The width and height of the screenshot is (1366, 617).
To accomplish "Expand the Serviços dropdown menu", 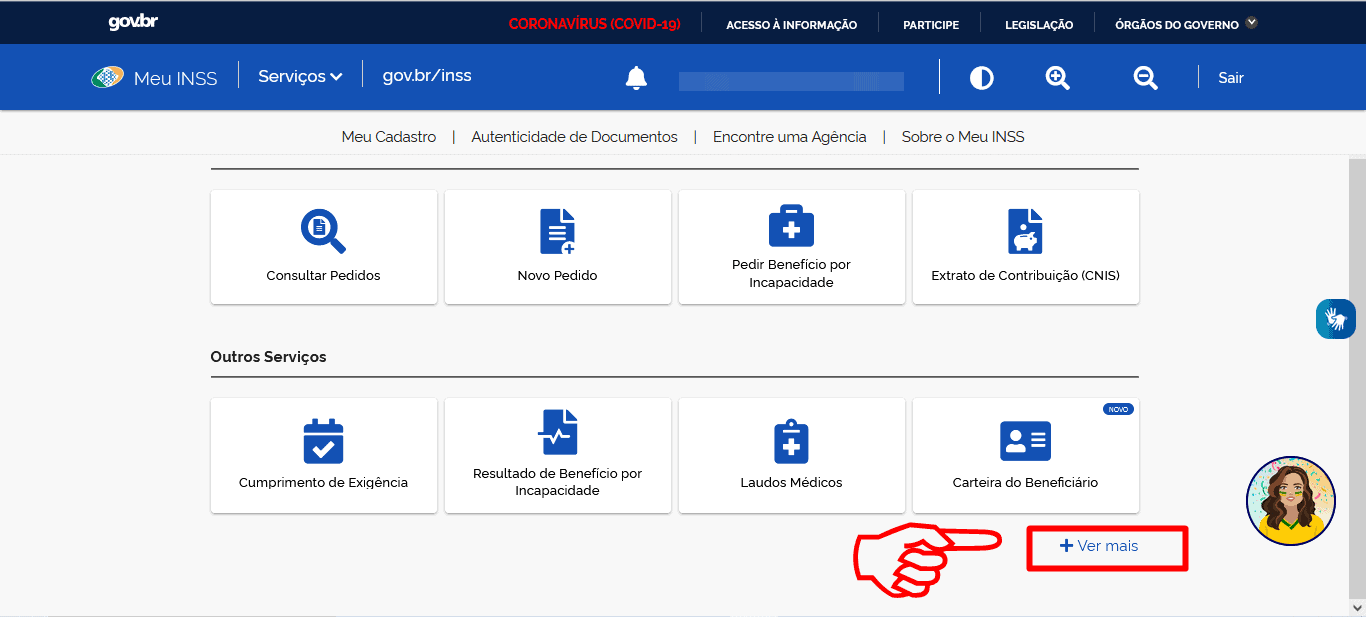I will tap(300, 76).
